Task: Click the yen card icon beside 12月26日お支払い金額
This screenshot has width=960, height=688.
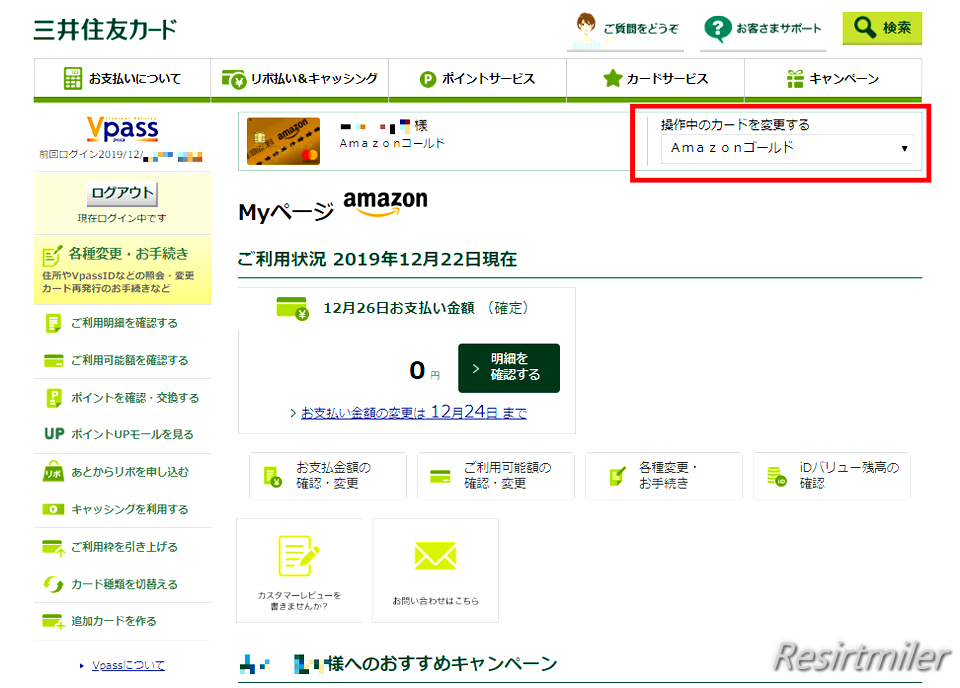Action: coord(292,308)
